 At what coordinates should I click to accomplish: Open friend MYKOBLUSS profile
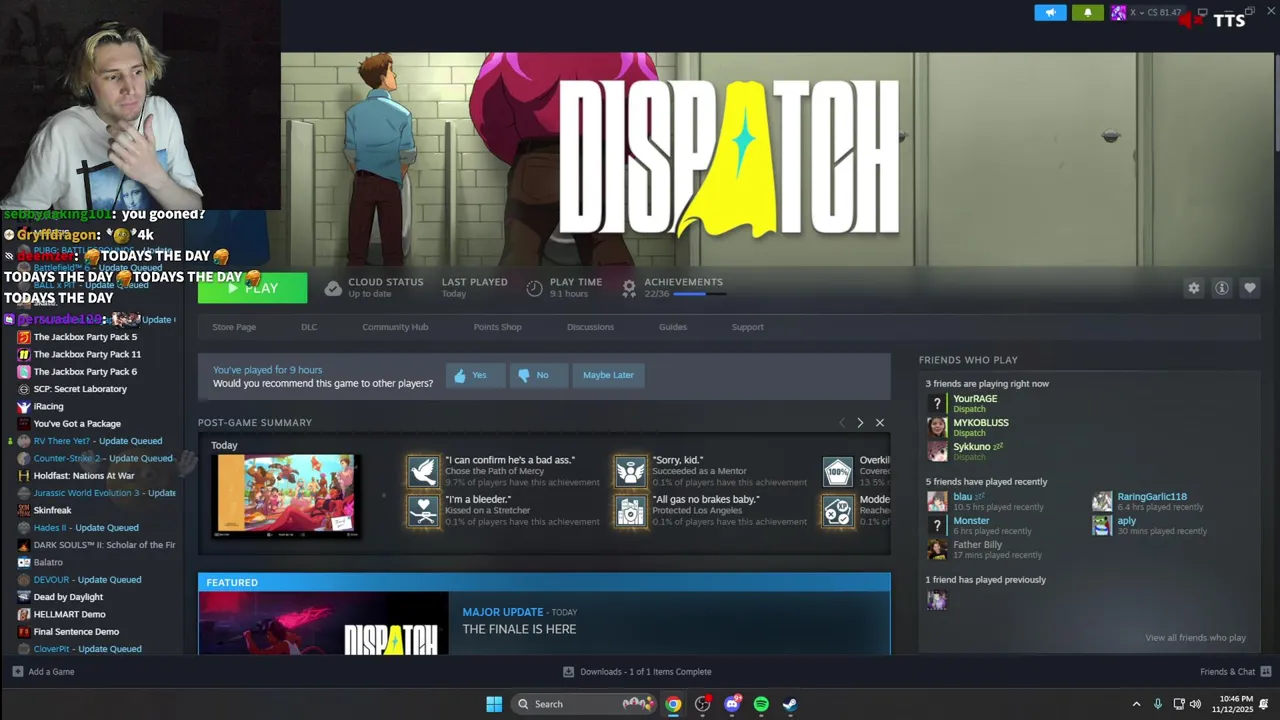[981, 423]
